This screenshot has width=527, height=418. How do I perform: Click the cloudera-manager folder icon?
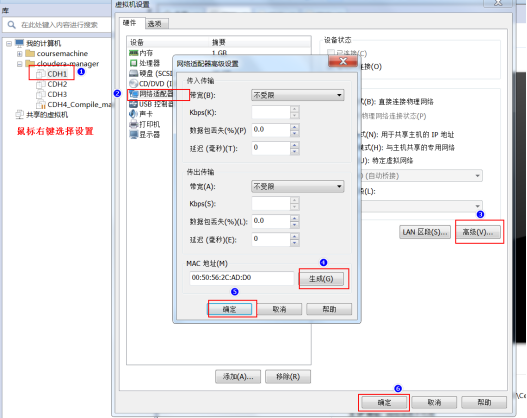pyautogui.click(x=30, y=63)
